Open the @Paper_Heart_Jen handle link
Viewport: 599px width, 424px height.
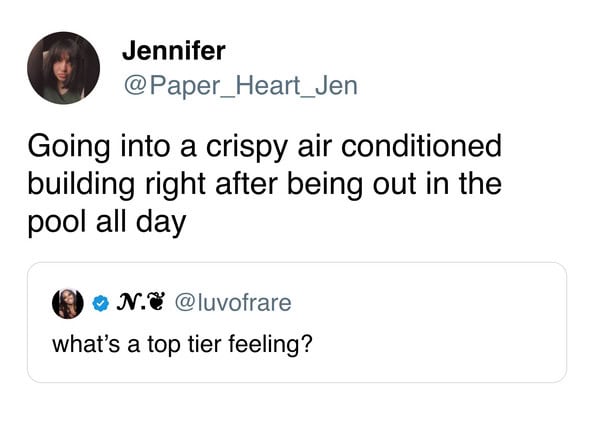pyautogui.click(x=241, y=86)
